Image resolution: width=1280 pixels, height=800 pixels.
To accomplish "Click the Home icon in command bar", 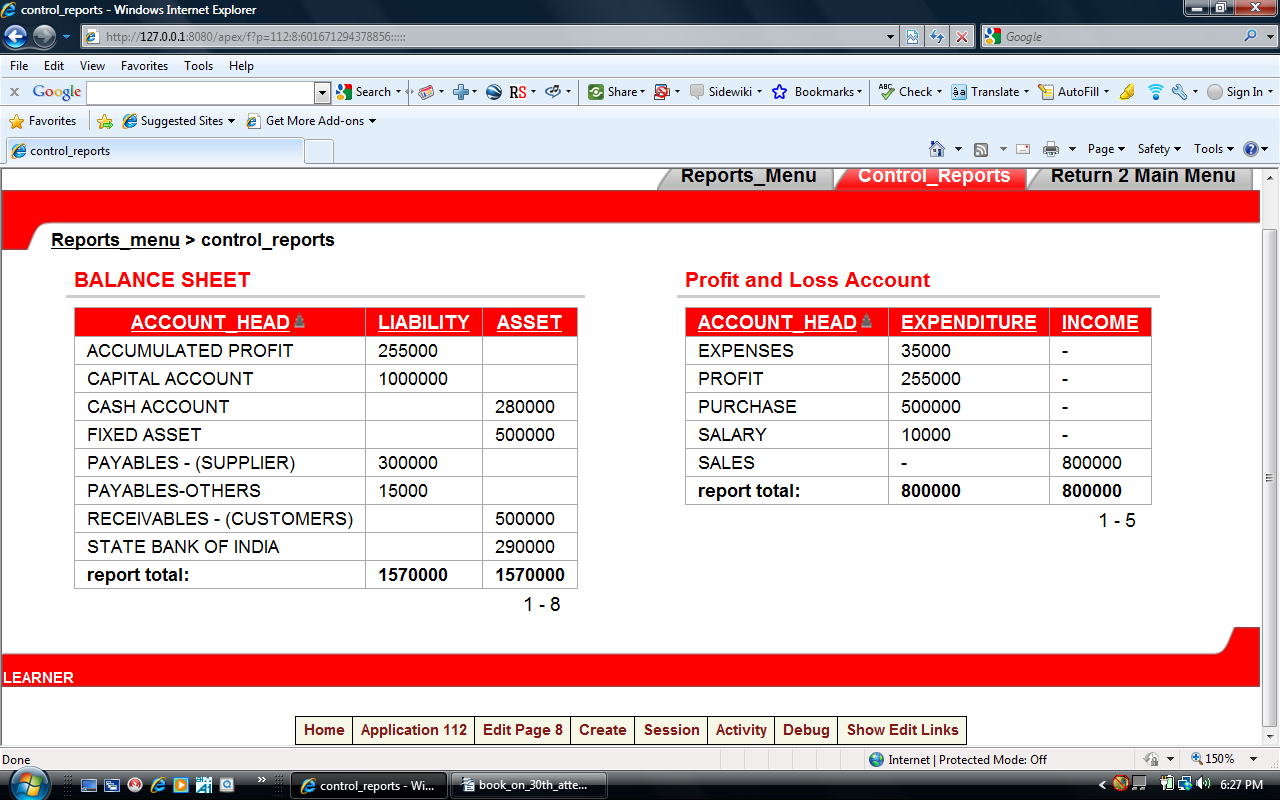I will (x=937, y=149).
